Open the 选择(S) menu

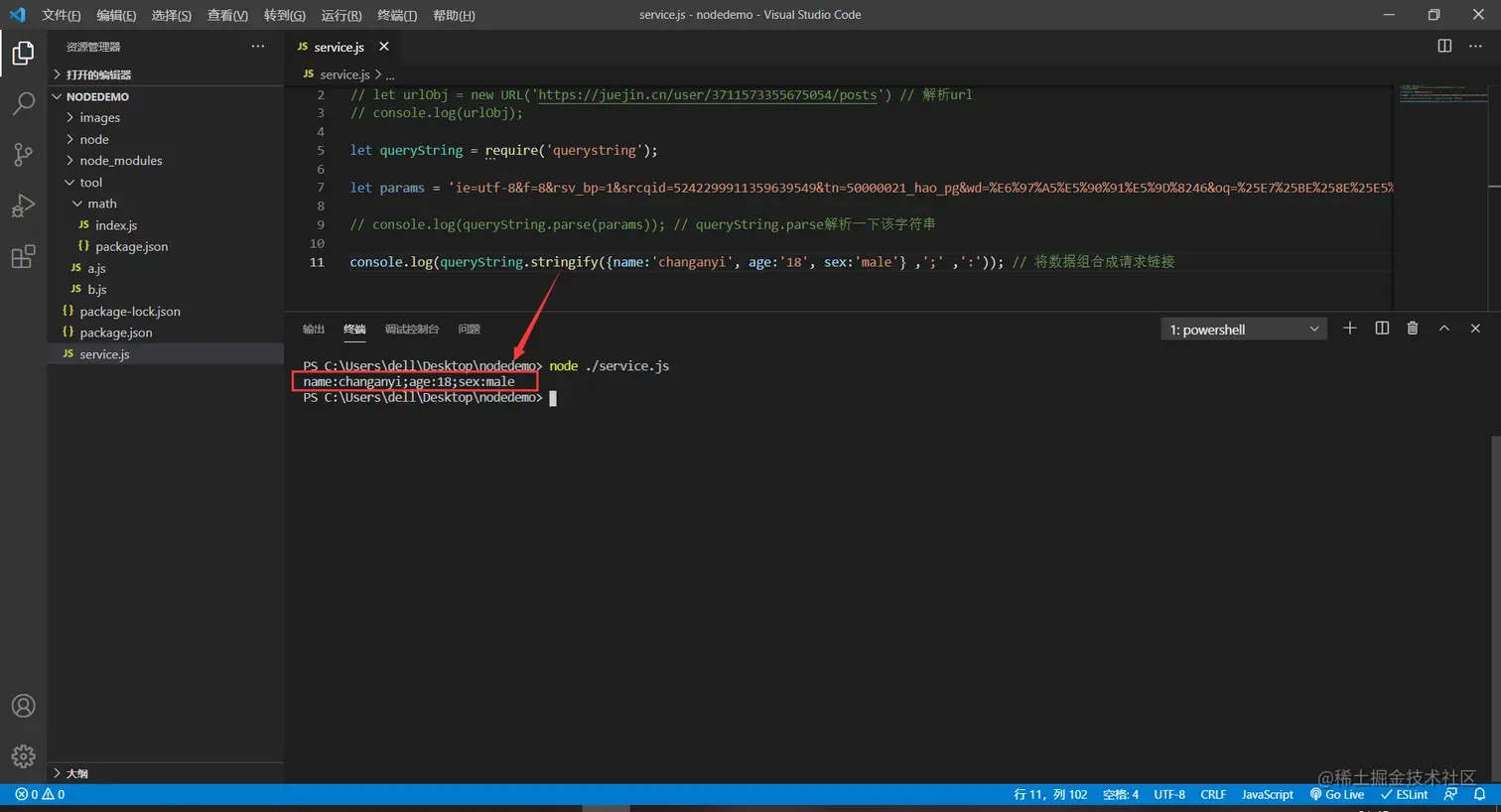(172, 15)
